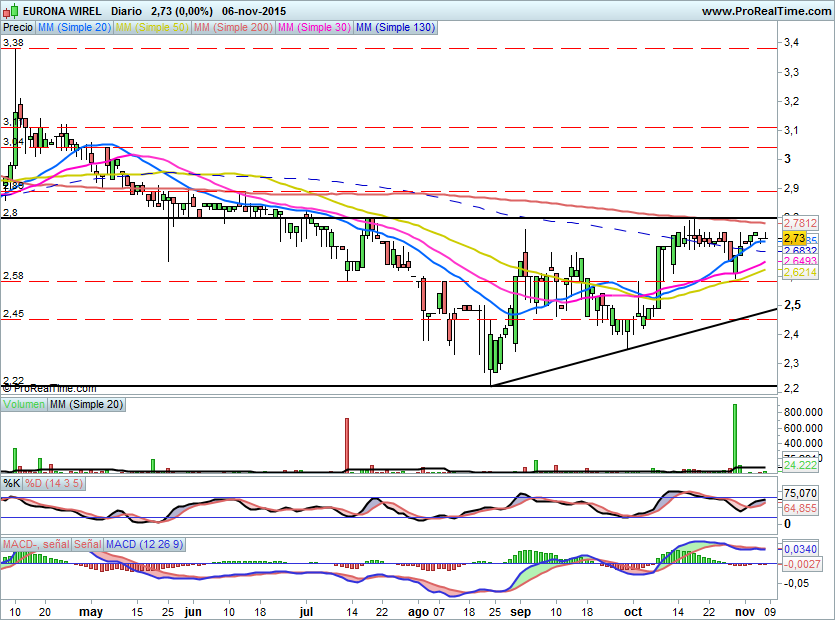Click the tallest green volume bar in November
This screenshot has width=835, height=620.
(x=735, y=437)
